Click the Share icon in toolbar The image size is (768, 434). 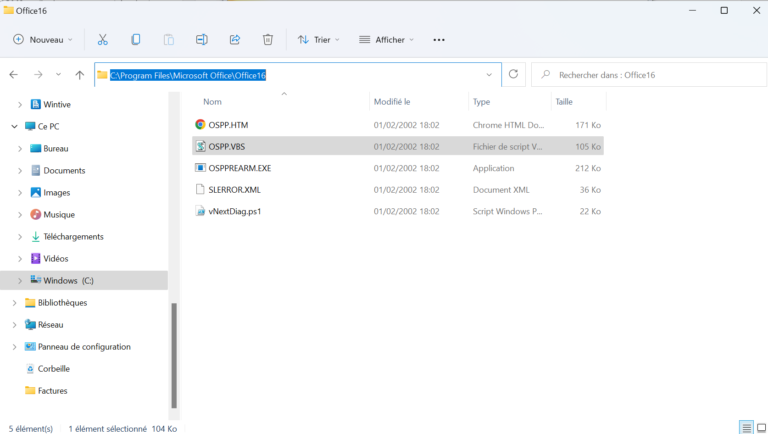pos(235,40)
